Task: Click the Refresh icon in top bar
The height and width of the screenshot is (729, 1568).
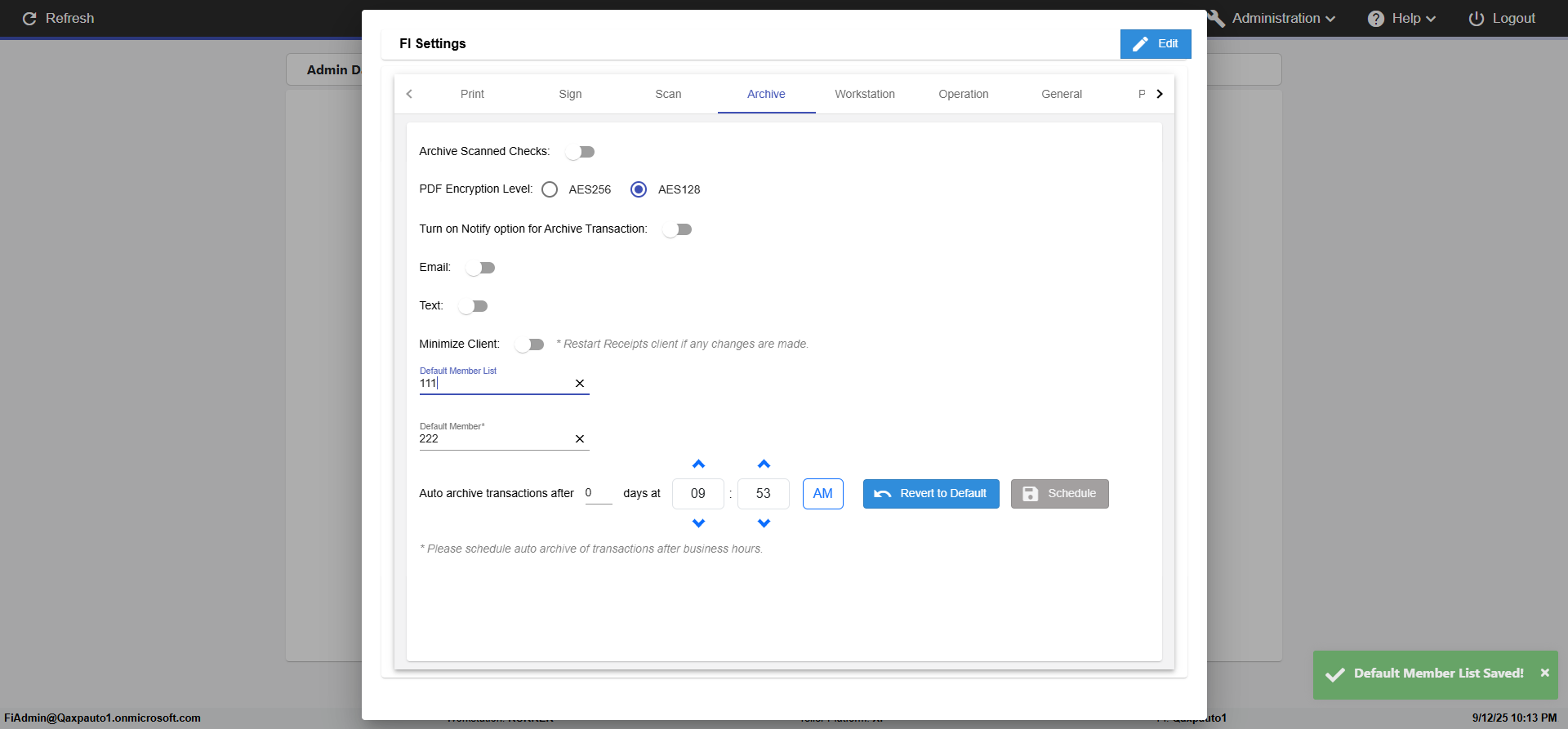Action: point(29,19)
